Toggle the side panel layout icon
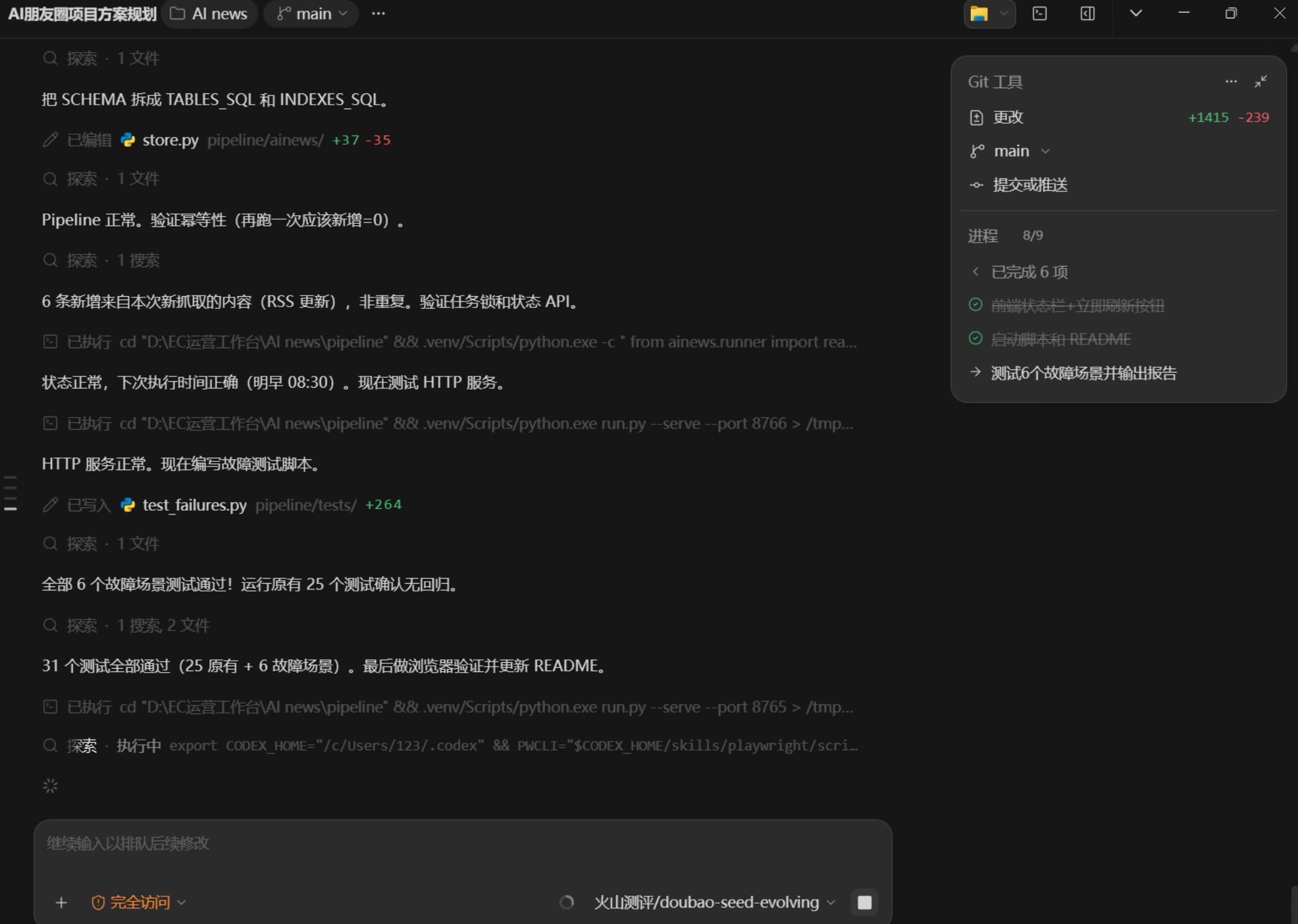Viewport: 1298px width, 924px height. 1088,14
